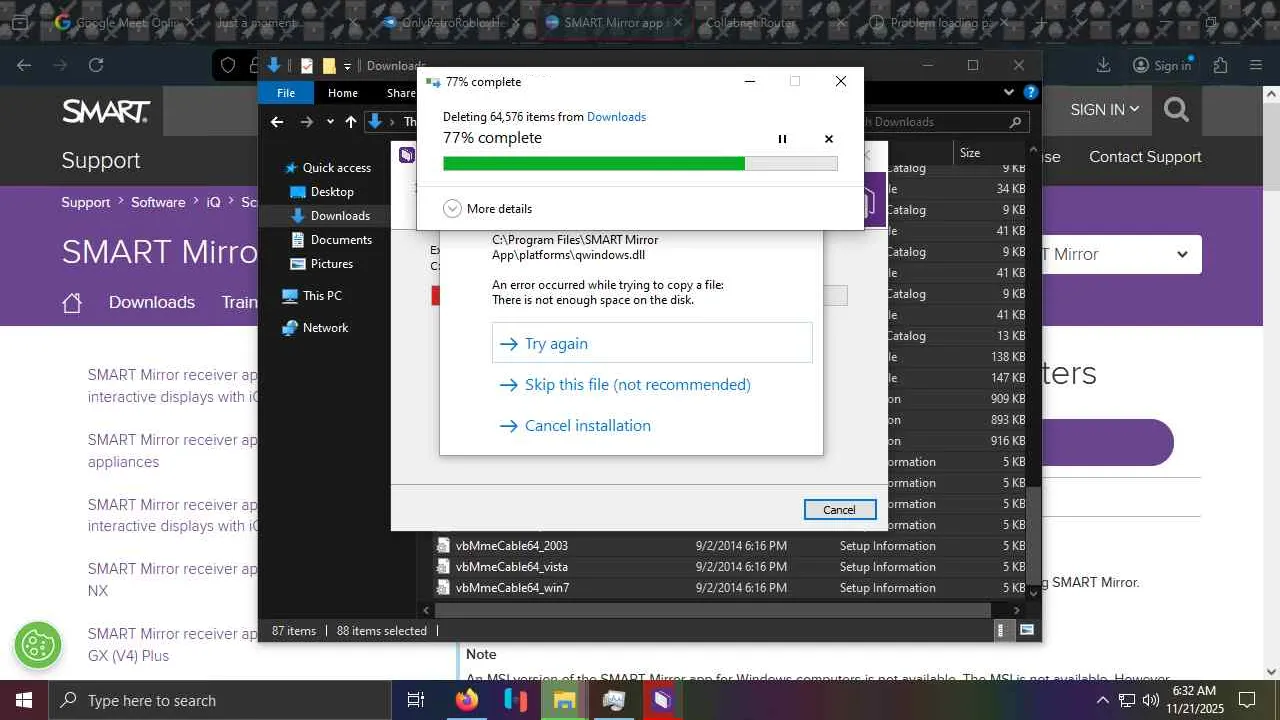Select file vbMmeCable64_win7

pyautogui.click(x=512, y=588)
